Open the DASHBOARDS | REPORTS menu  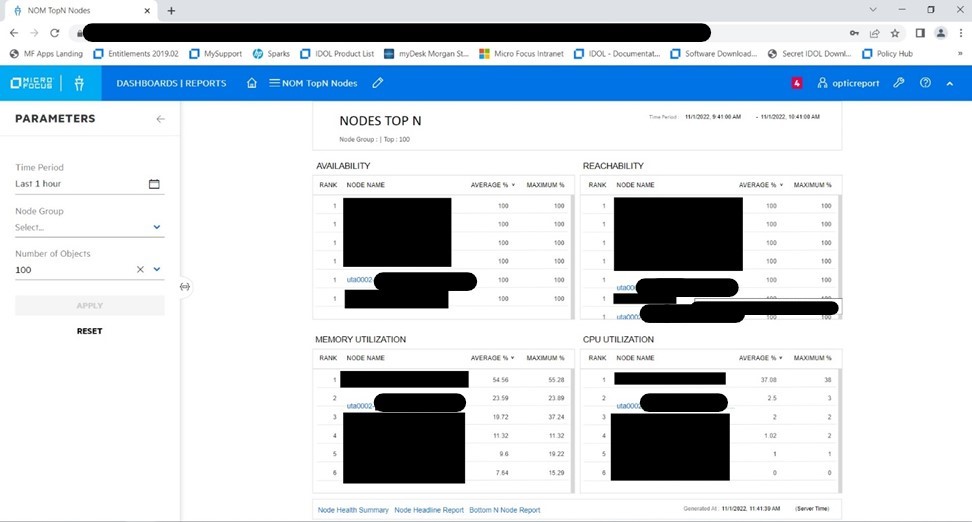point(171,83)
